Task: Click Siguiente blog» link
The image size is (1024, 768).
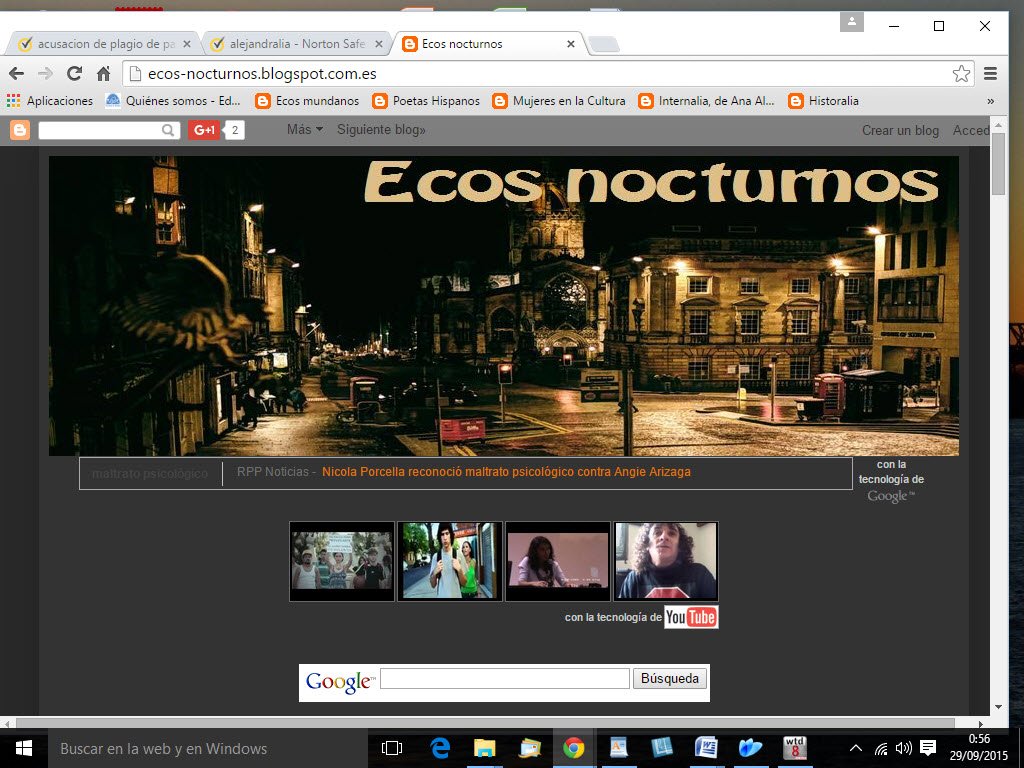Action: click(x=381, y=130)
